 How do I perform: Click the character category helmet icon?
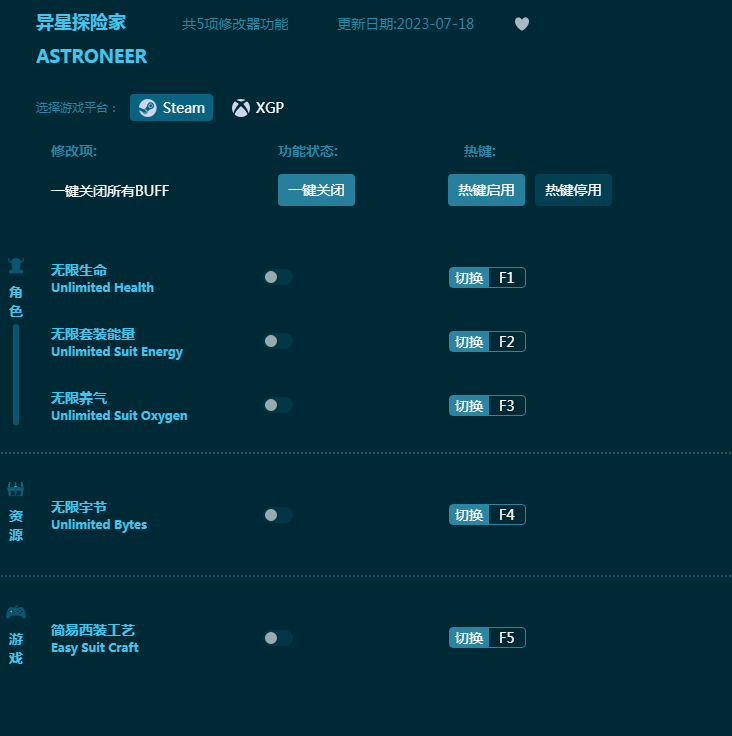[x=16, y=266]
